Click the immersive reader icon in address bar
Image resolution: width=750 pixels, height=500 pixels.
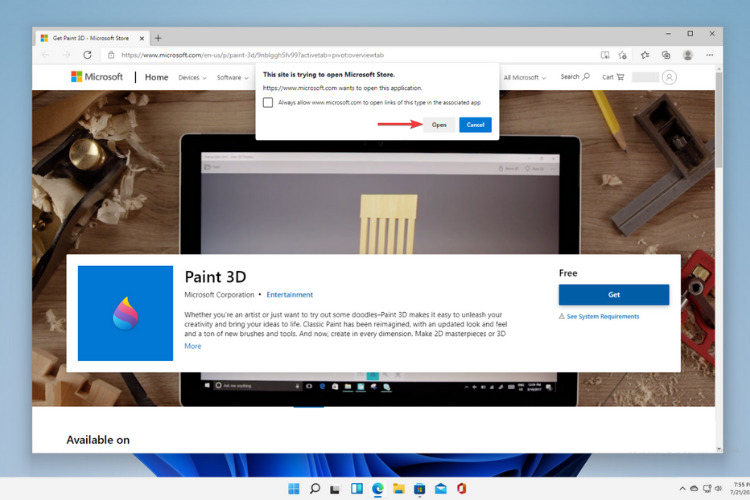(x=605, y=55)
